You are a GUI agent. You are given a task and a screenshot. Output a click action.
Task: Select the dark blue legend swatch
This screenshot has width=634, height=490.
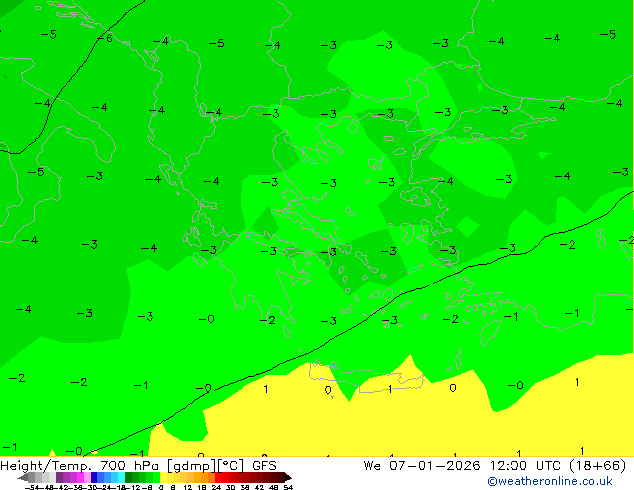click(94, 477)
